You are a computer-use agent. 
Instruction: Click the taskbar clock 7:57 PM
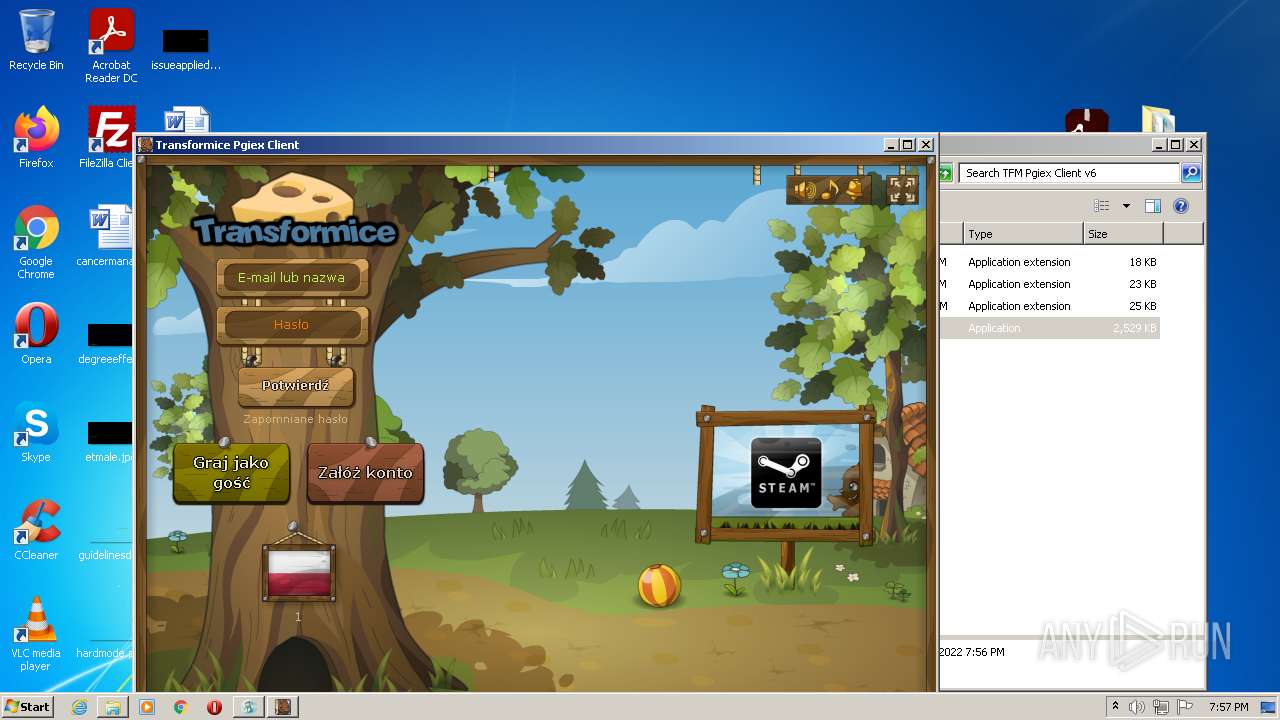1228,707
